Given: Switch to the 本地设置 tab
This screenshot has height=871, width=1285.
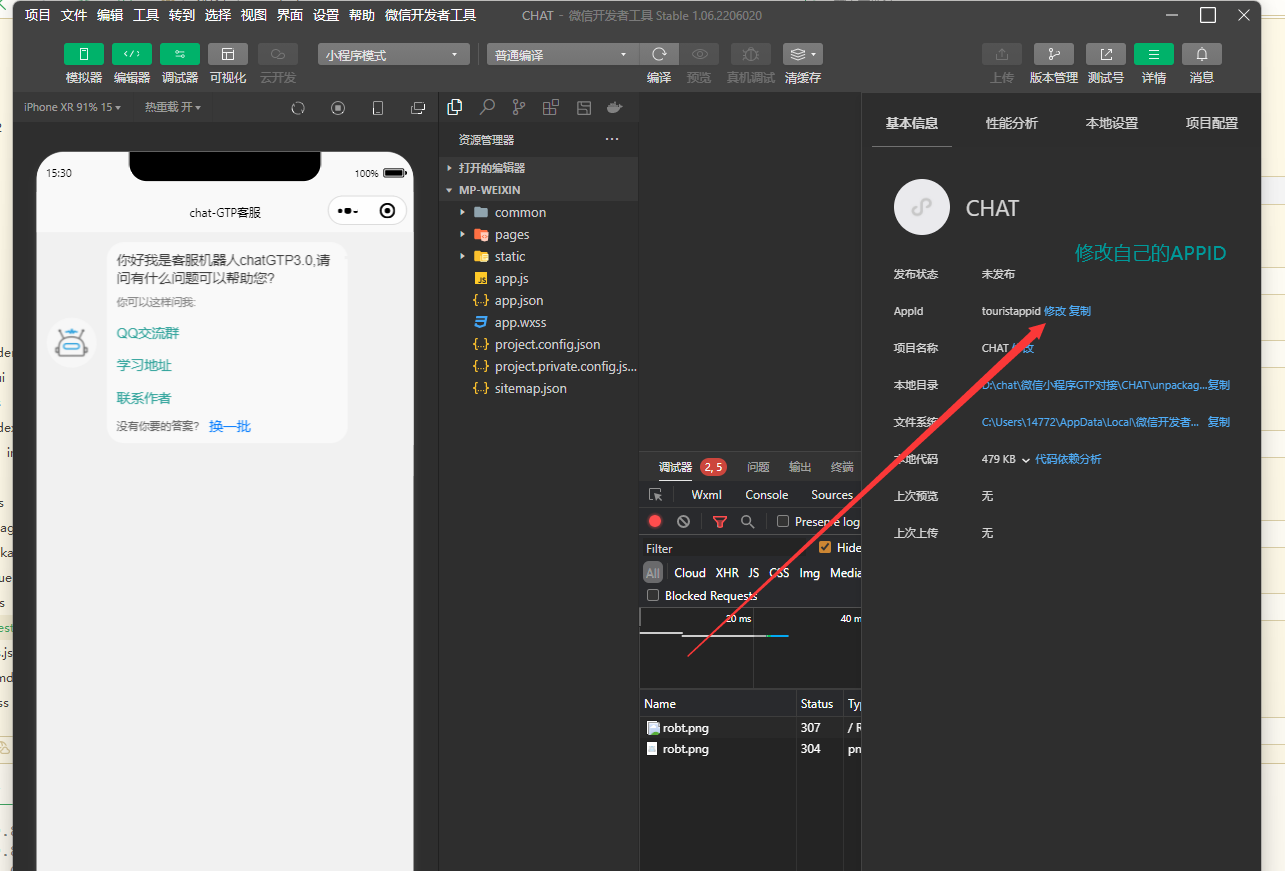Looking at the screenshot, I should [x=1111, y=123].
